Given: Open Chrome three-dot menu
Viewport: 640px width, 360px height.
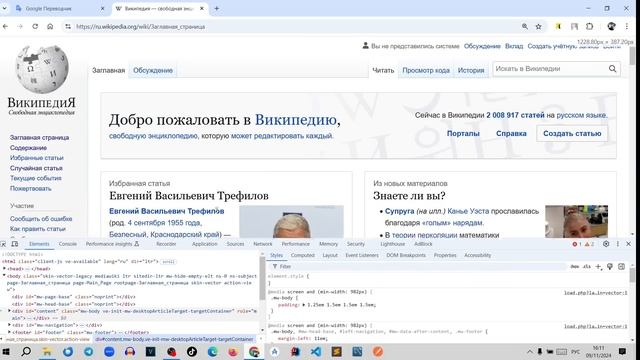Looking at the screenshot, I should point(627,27).
